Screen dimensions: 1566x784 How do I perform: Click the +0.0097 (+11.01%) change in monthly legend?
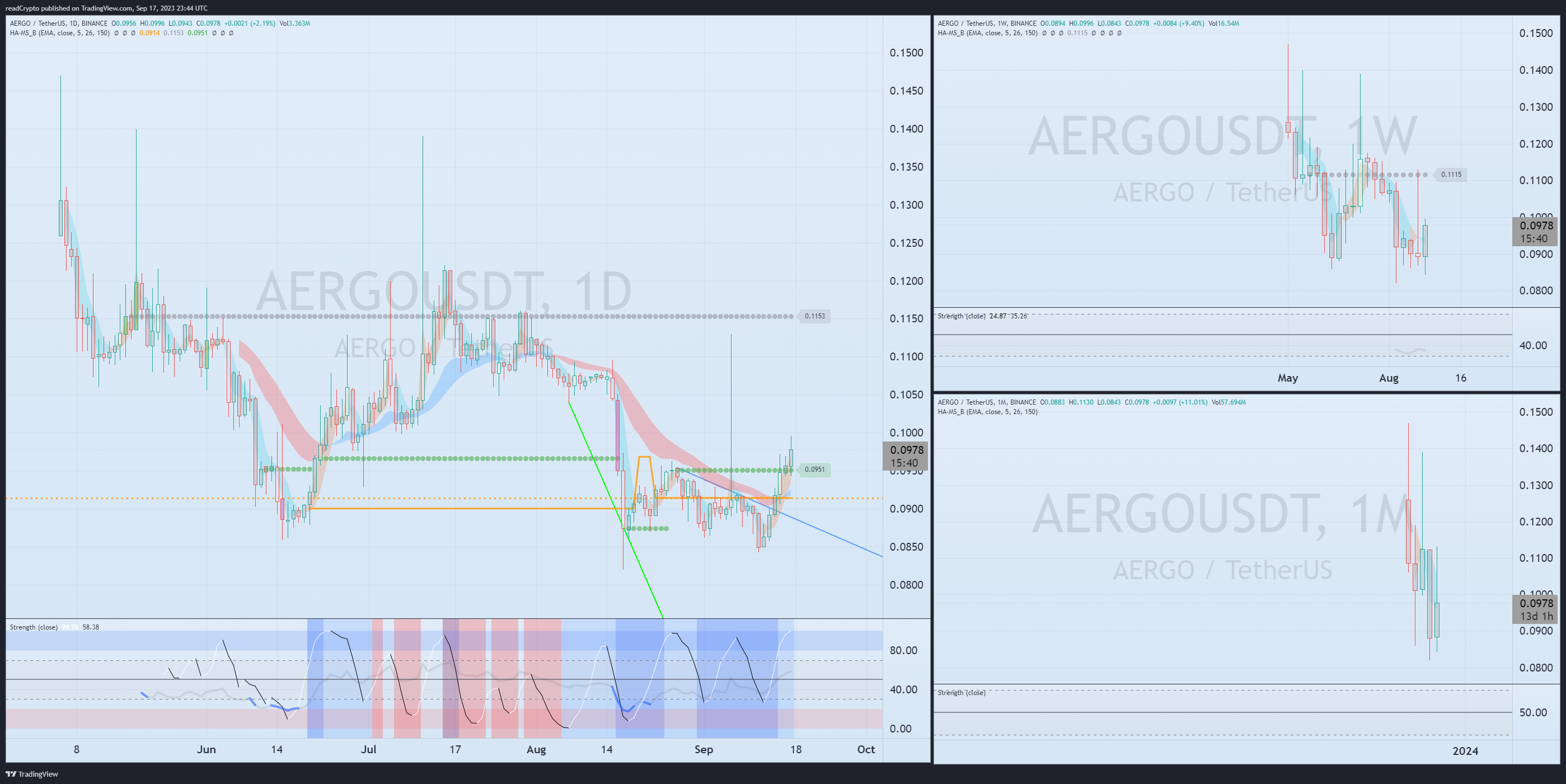coord(1180,402)
